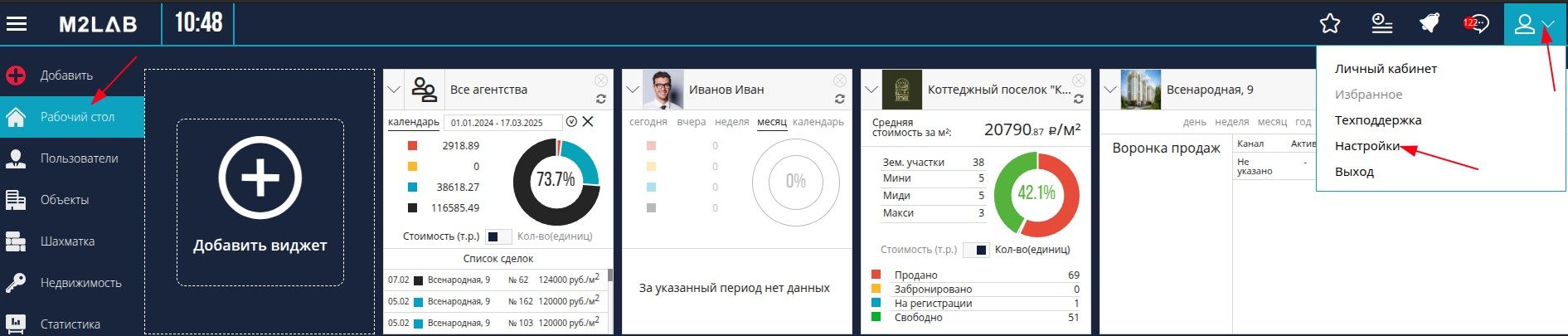Viewport: 1568px width, 336px height.
Task: Click Всенародная, 9 building thumbnail
Action: tap(1140, 90)
